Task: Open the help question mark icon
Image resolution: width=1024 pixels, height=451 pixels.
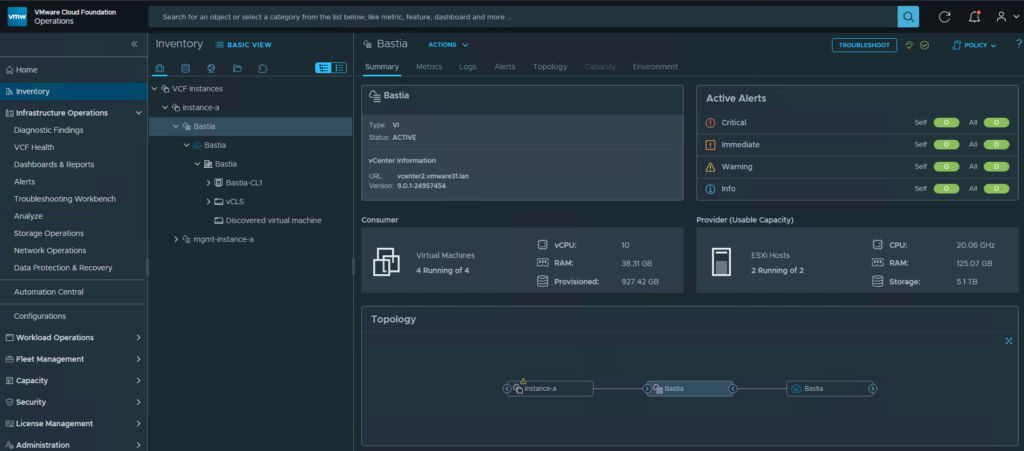Action: (x=1017, y=44)
